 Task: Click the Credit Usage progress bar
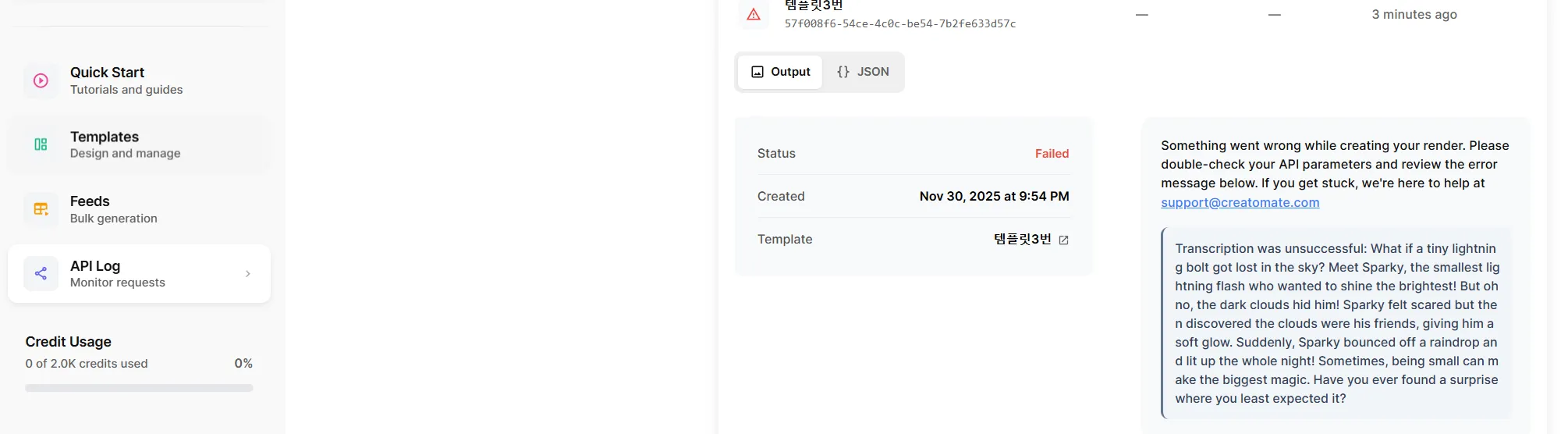point(139,388)
